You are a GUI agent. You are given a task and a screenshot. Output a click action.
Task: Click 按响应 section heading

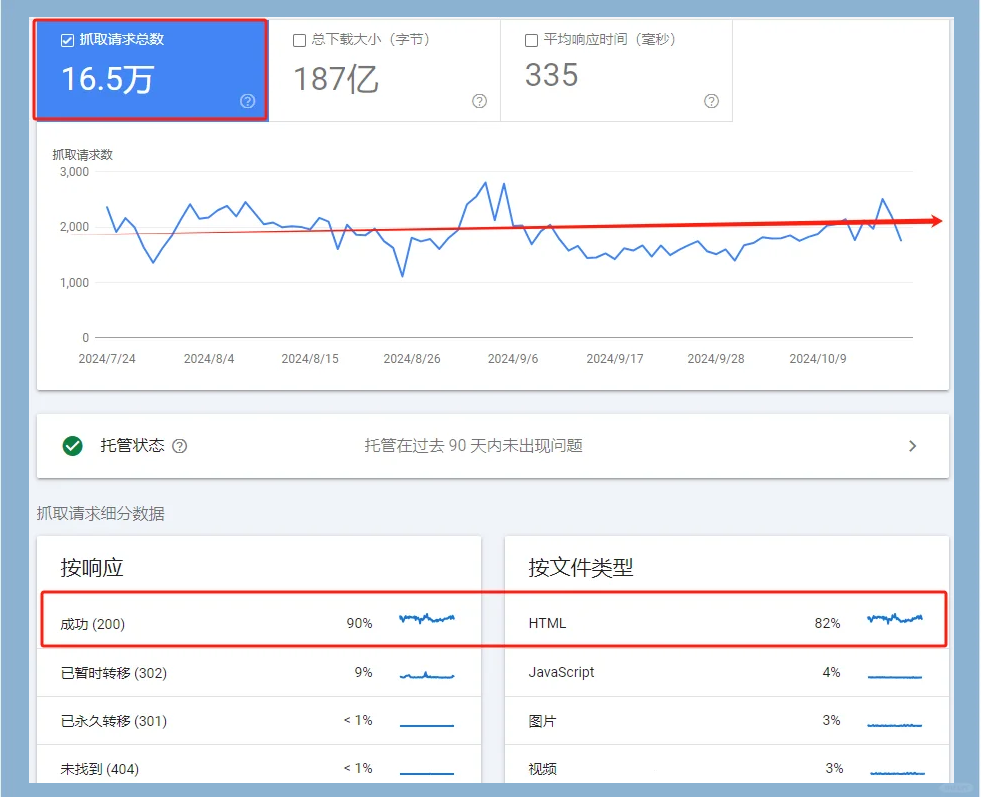[92, 567]
